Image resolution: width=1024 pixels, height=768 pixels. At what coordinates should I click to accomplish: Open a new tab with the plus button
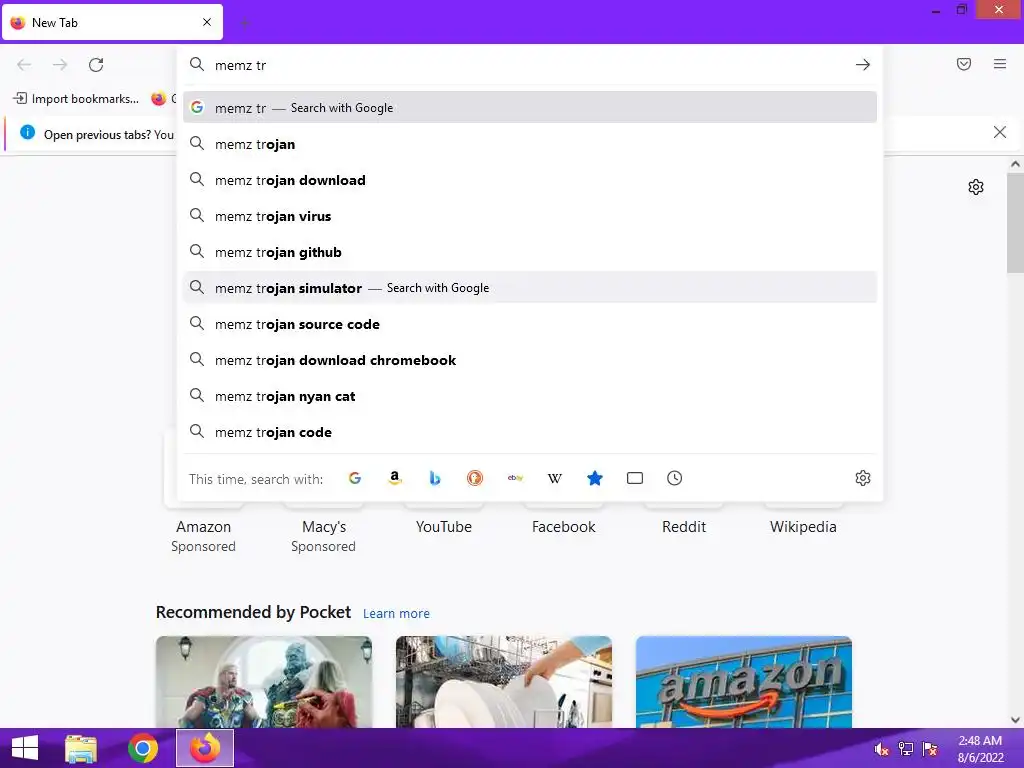click(x=245, y=23)
